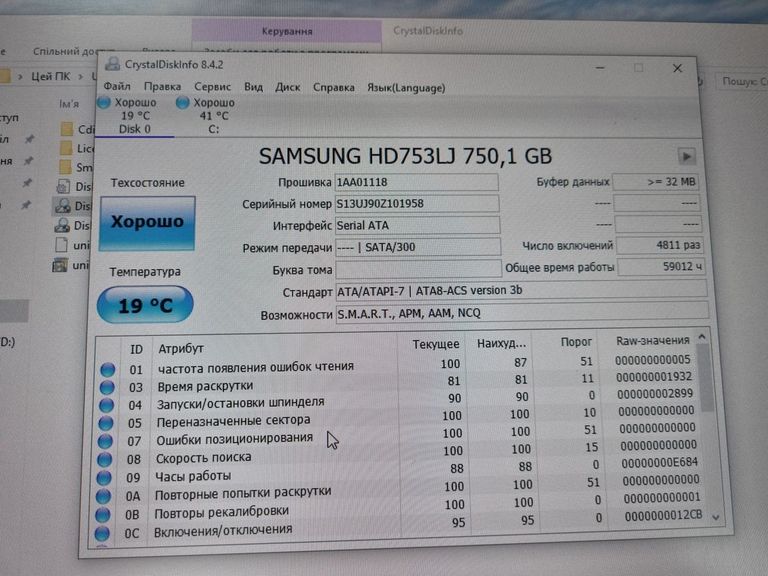
Task: Select 'Повторные попытки раскрутки' attribute
Action: tap(396, 490)
